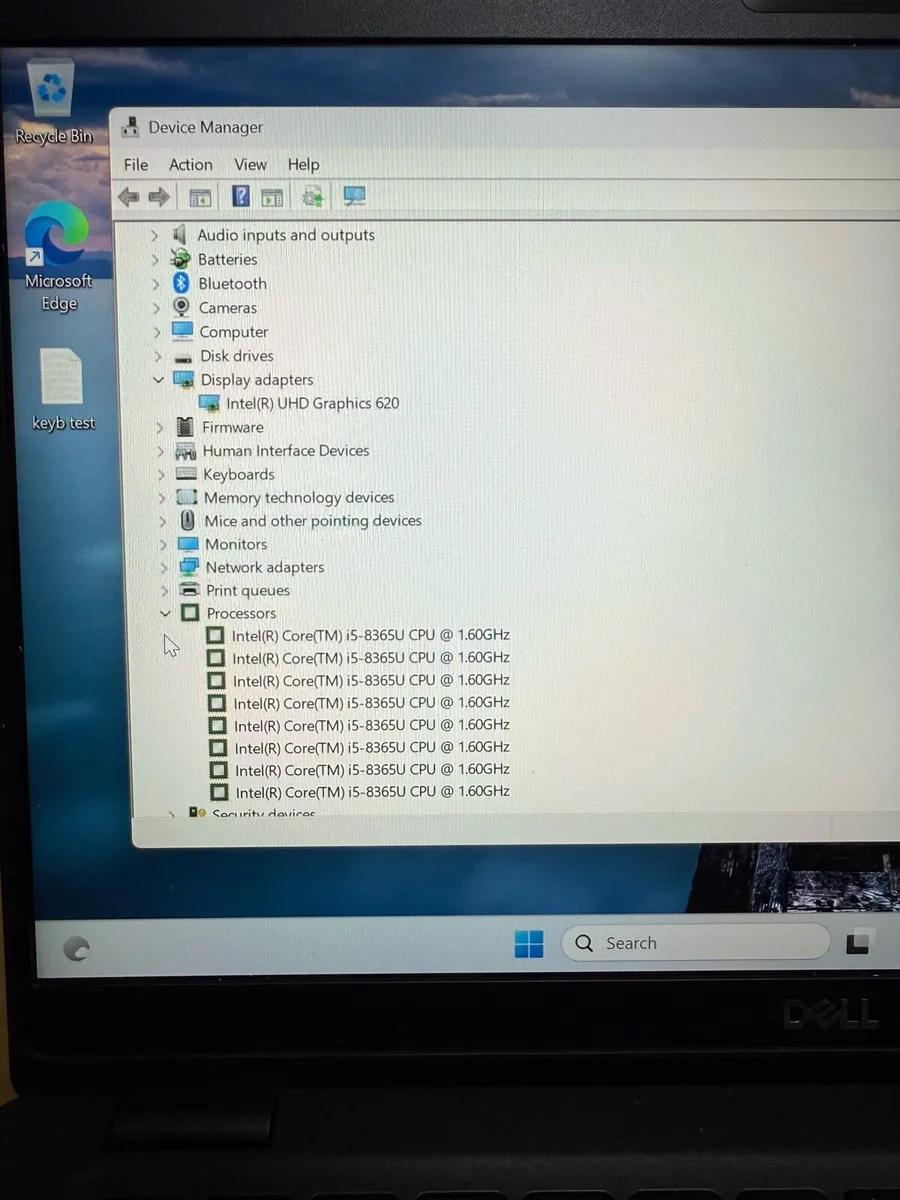The width and height of the screenshot is (900, 1200).
Task: Expand the Cameras node arrow
Action: point(156,308)
